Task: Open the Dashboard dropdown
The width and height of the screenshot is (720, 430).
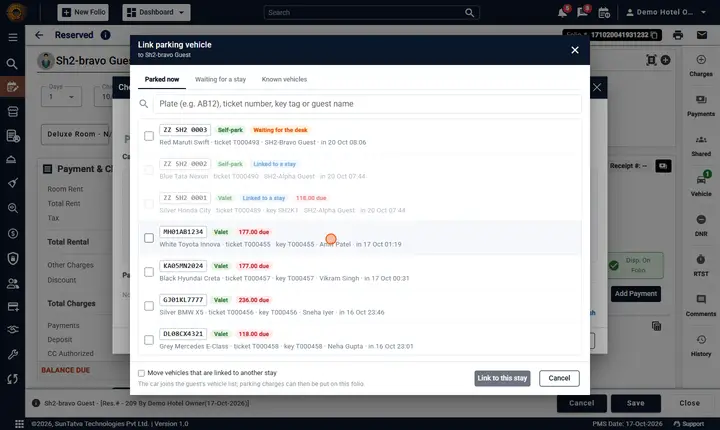Action: 156,12
